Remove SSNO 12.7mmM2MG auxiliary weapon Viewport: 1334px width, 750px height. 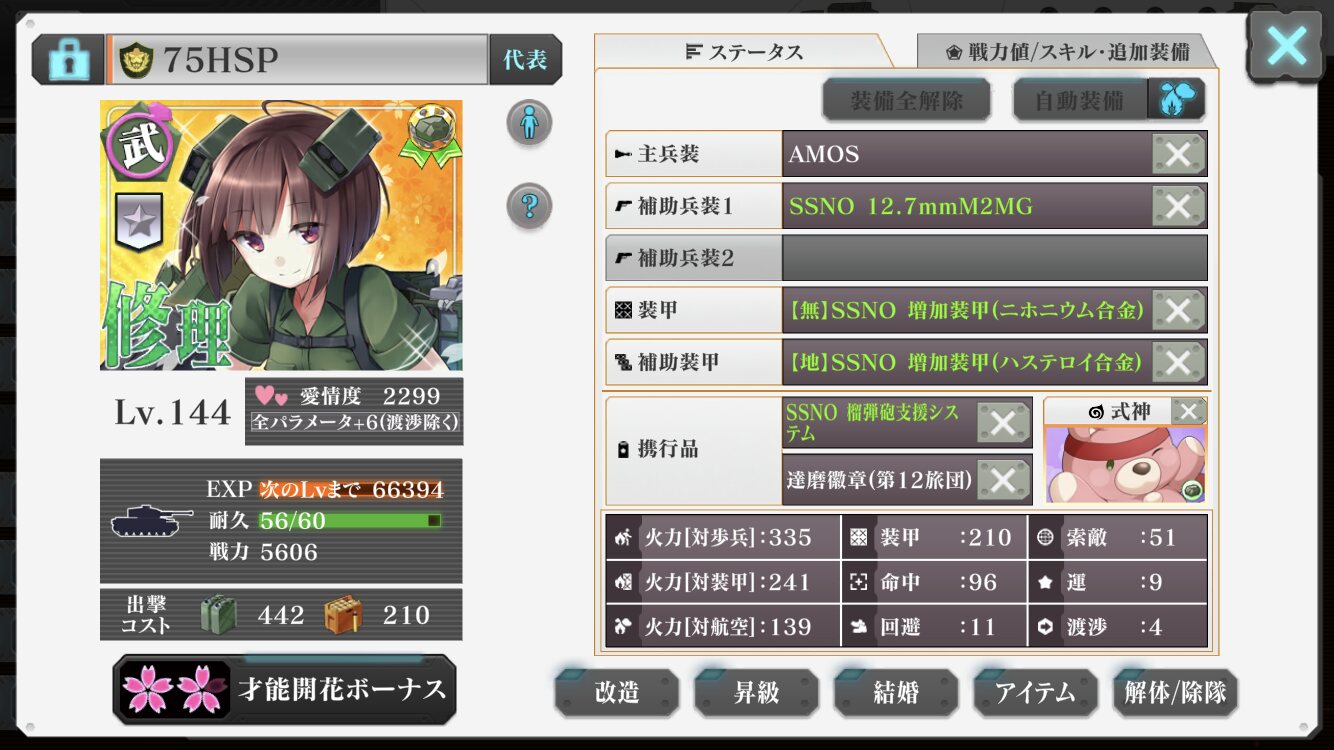click(1178, 206)
